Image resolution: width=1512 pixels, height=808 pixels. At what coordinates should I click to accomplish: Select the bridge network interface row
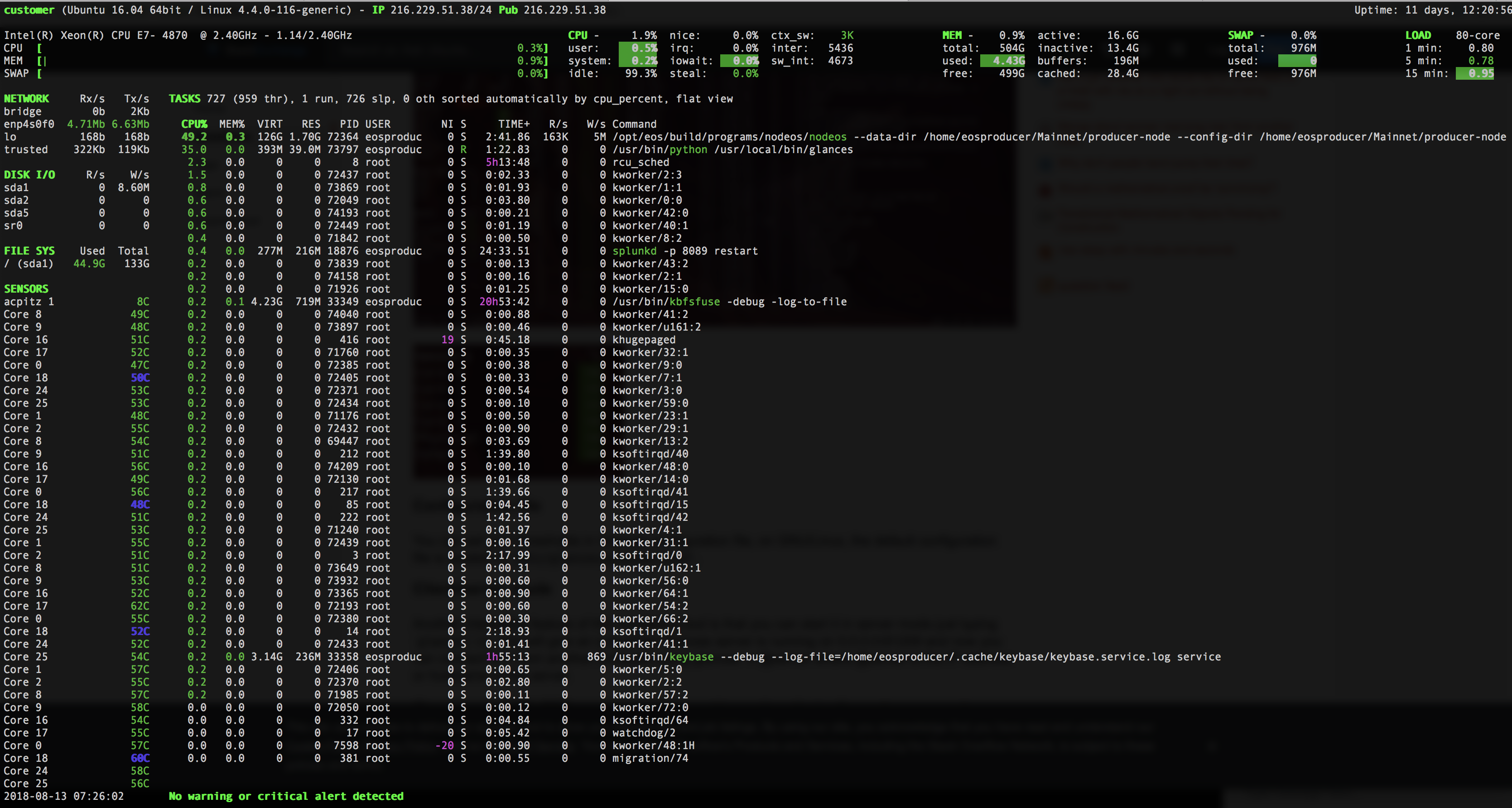(76, 111)
